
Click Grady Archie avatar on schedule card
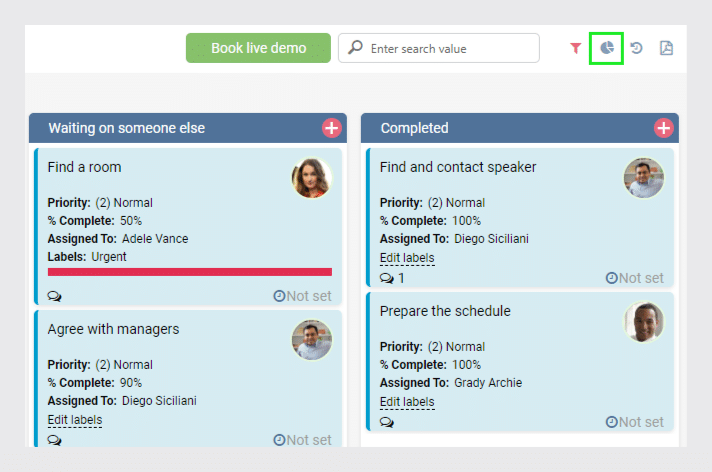(x=643, y=322)
